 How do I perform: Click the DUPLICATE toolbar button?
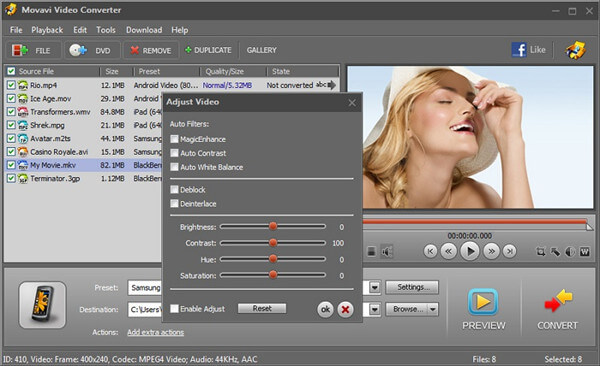click(208, 50)
